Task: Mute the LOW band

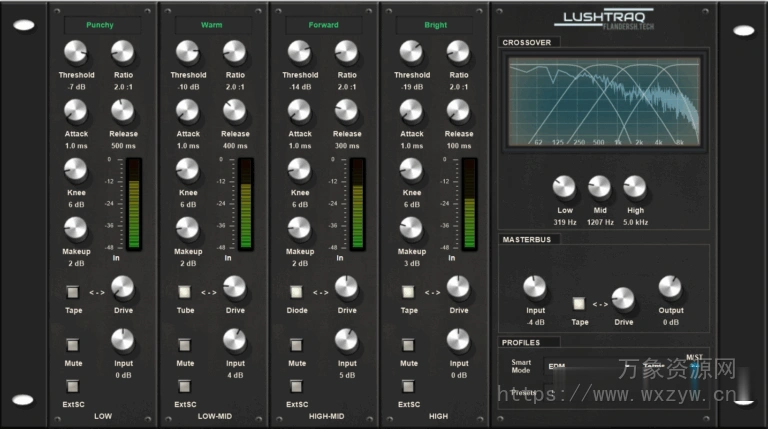Action: (72, 345)
